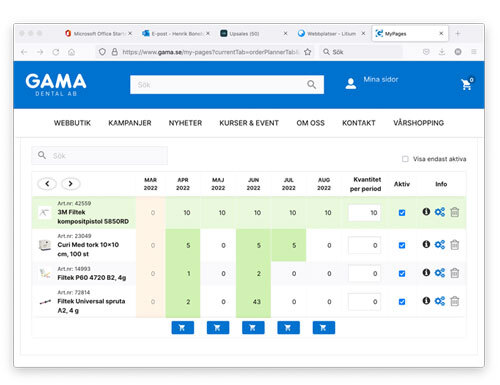Go to the GAMA Dental AB logo home
The width and height of the screenshot is (500, 385).
click(56, 85)
